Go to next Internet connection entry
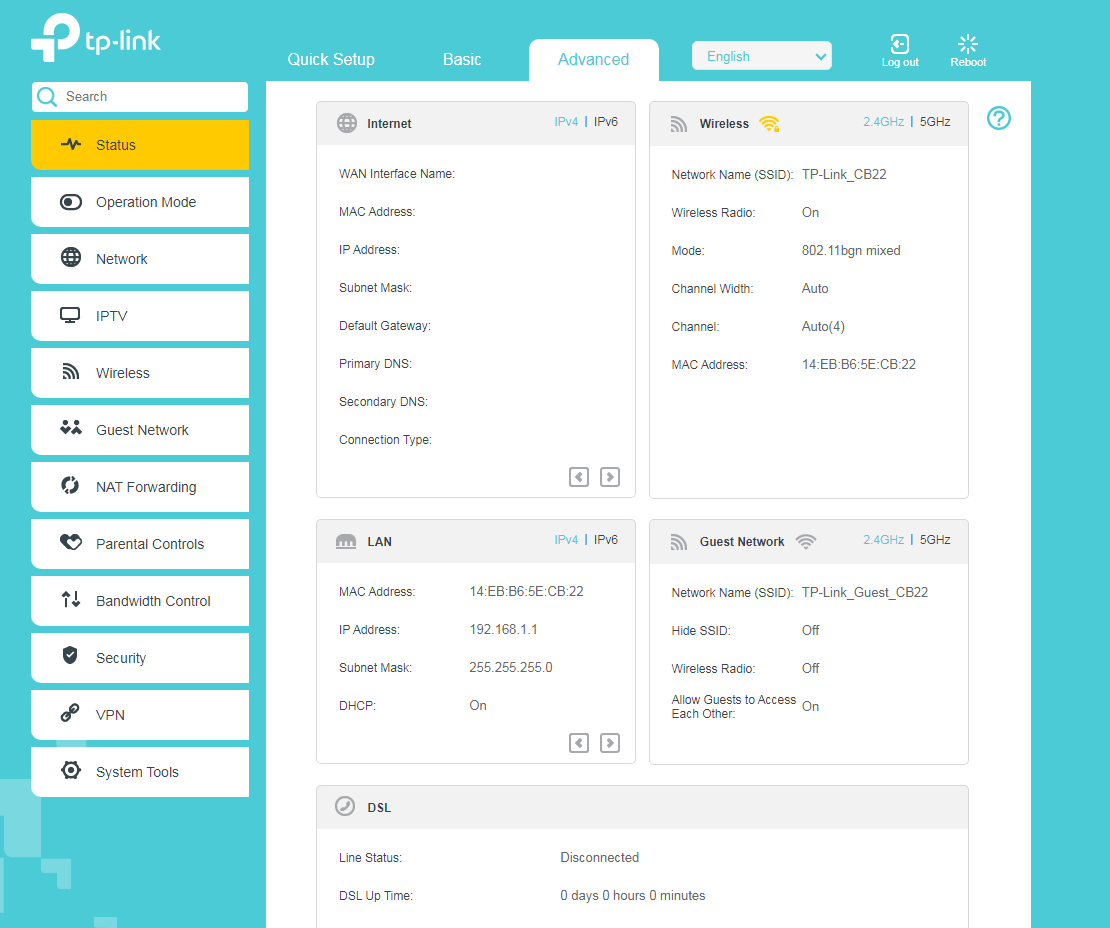 pos(610,477)
